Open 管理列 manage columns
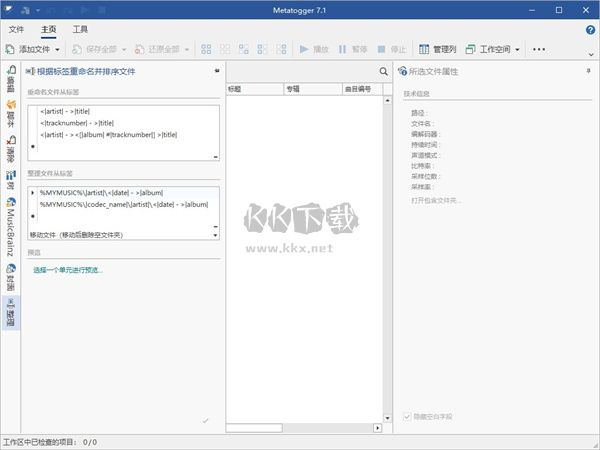The height and width of the screenshot is (450, 600). click(x=437, y=49)
